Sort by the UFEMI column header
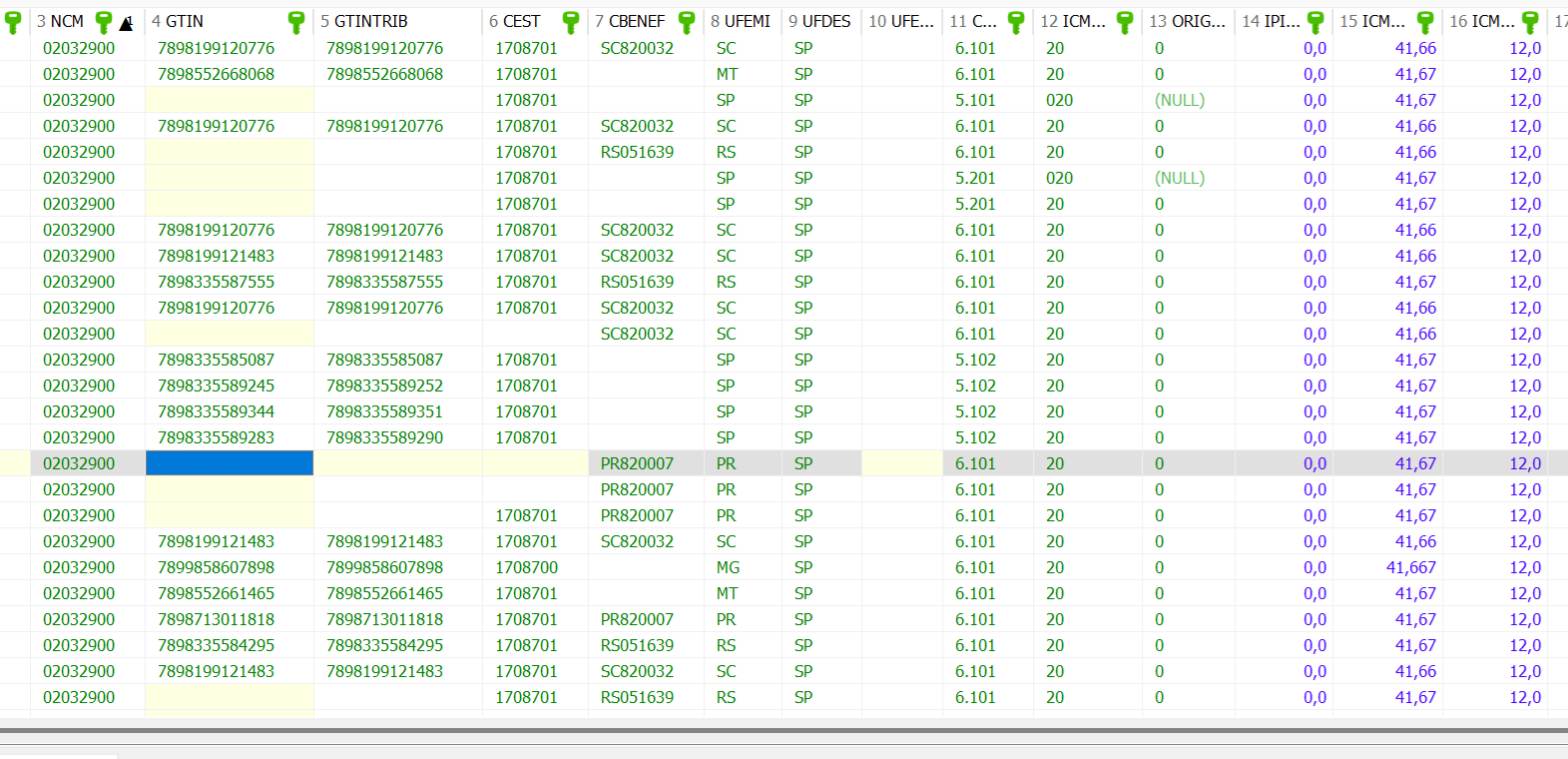Image resolution: width=1568 pixels, height=759 pixels. 741,21
